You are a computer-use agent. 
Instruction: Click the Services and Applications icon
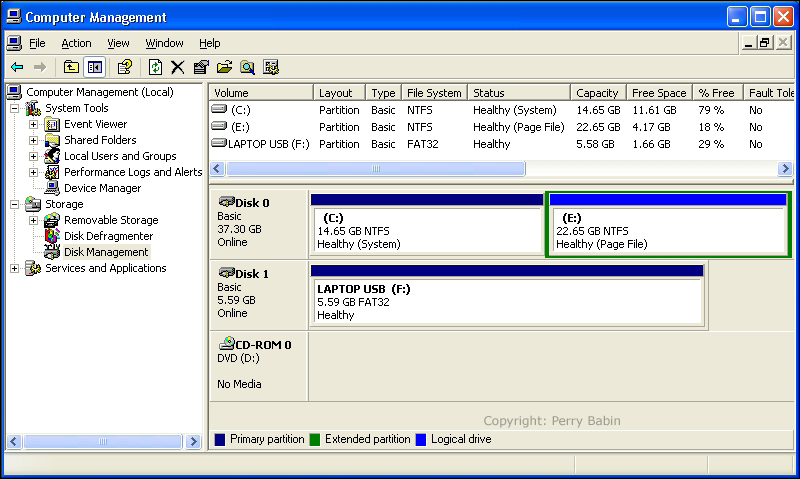coord(33,268)
